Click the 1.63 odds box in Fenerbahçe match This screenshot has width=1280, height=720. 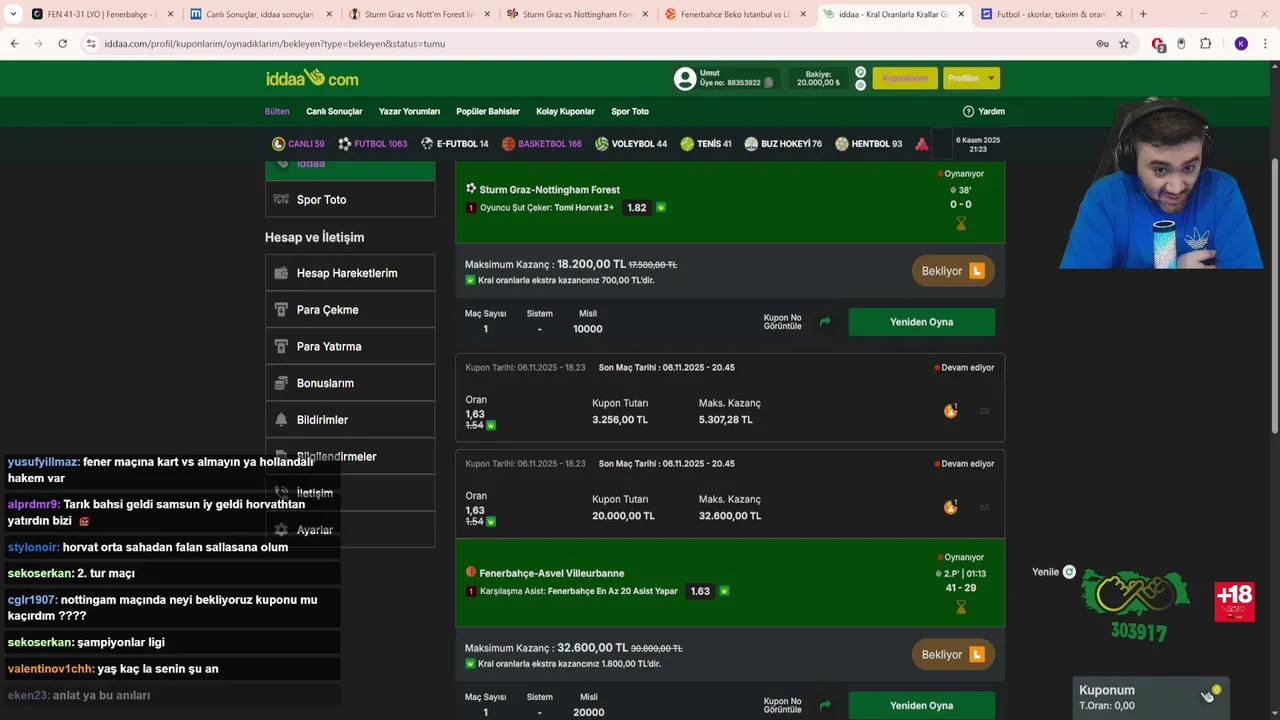[x=700, y=591]
